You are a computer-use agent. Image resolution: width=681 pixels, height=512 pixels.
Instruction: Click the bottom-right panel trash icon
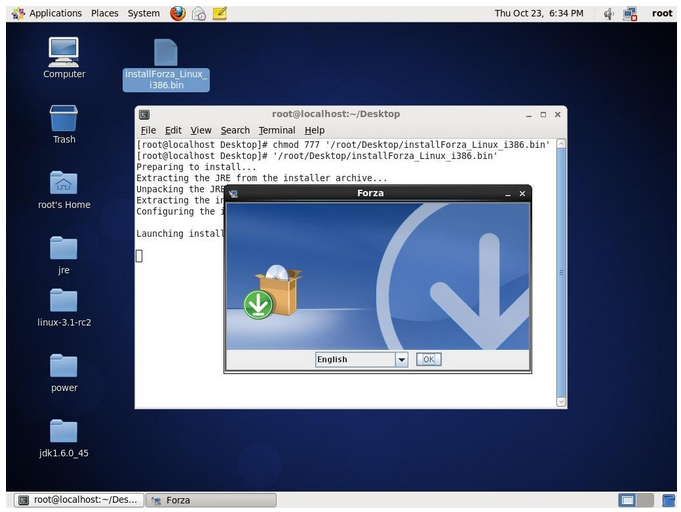coord(668,500)
